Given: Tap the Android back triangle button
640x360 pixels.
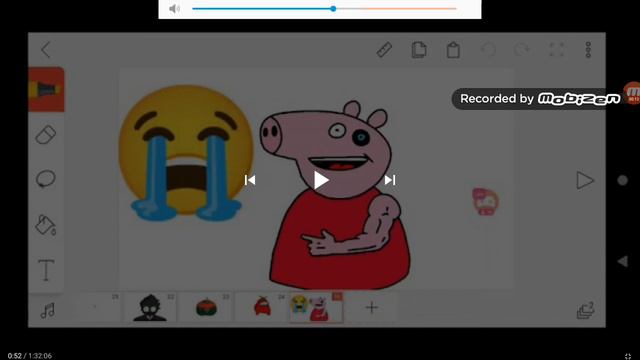Looking at the screenshot, I should click(622, 261).
